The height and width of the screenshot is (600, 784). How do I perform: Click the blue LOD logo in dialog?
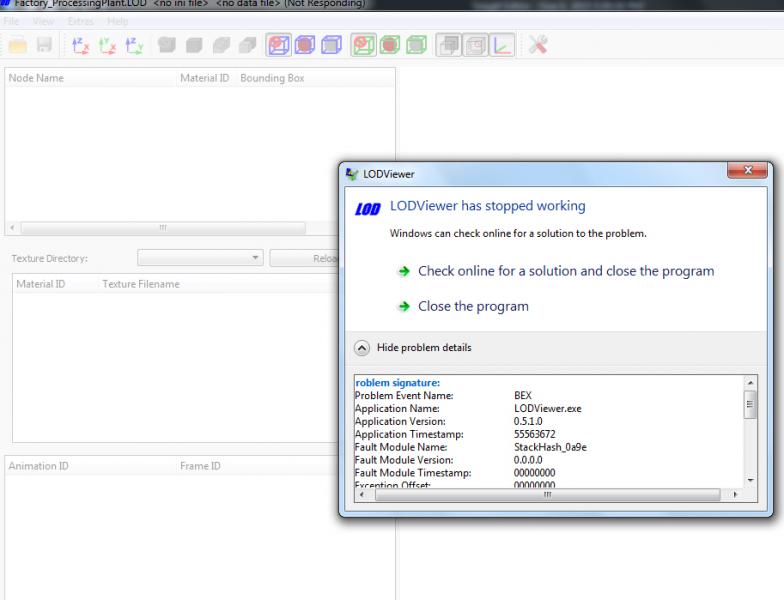click(x=368, y=208)
